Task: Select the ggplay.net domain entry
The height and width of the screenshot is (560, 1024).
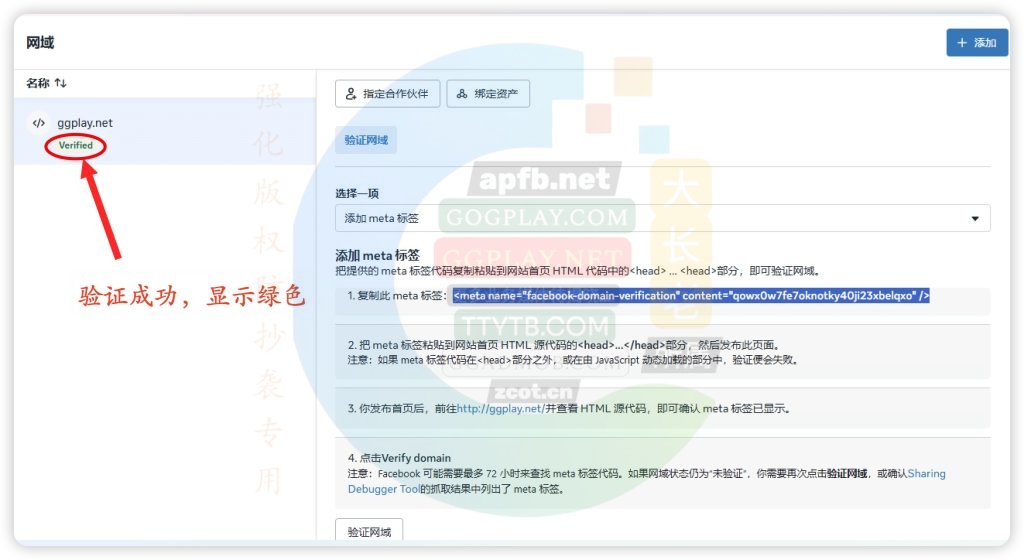Action: (x=85, y=123)
